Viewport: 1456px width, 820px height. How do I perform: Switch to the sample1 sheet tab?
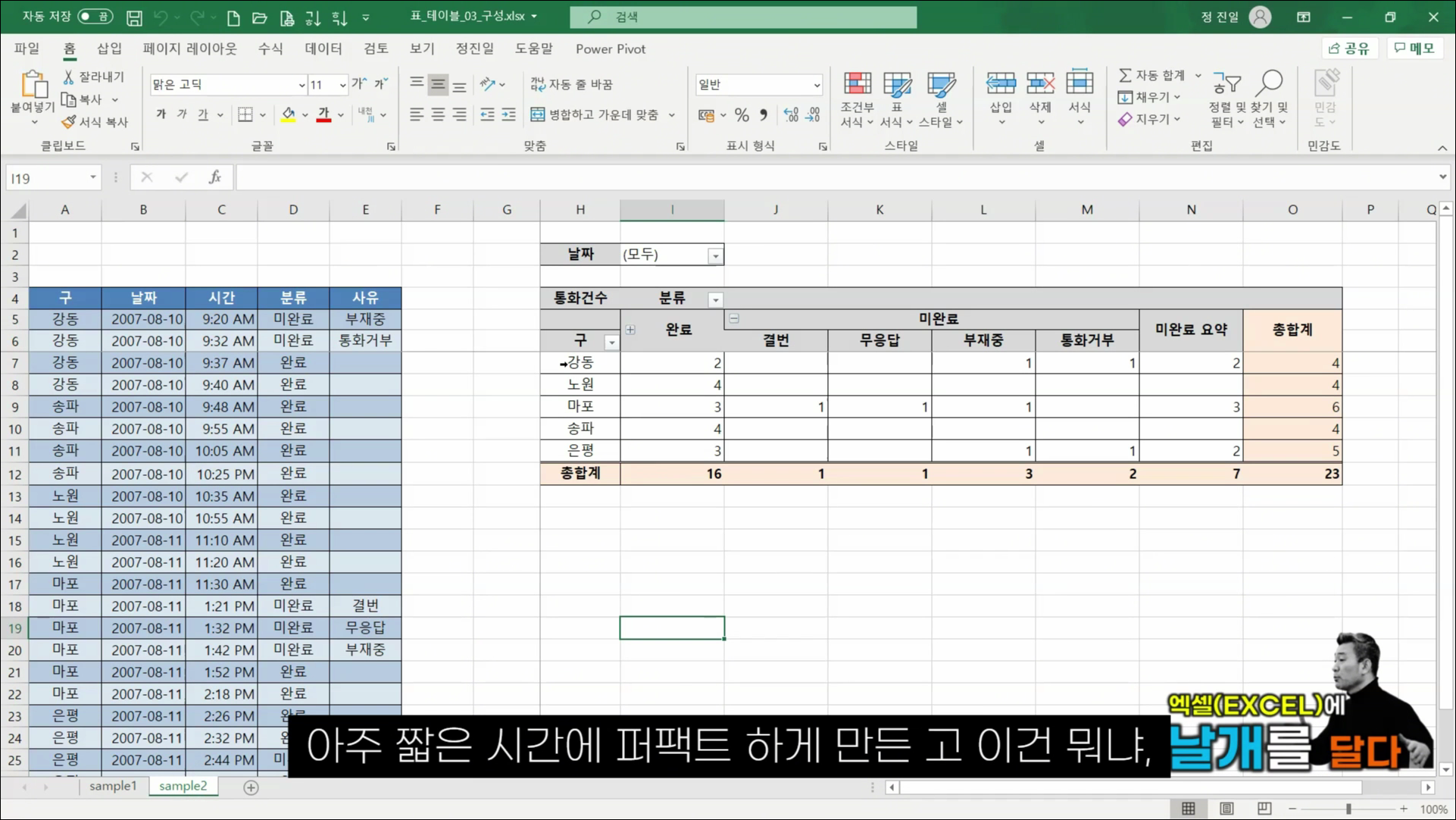coord(112,786)
